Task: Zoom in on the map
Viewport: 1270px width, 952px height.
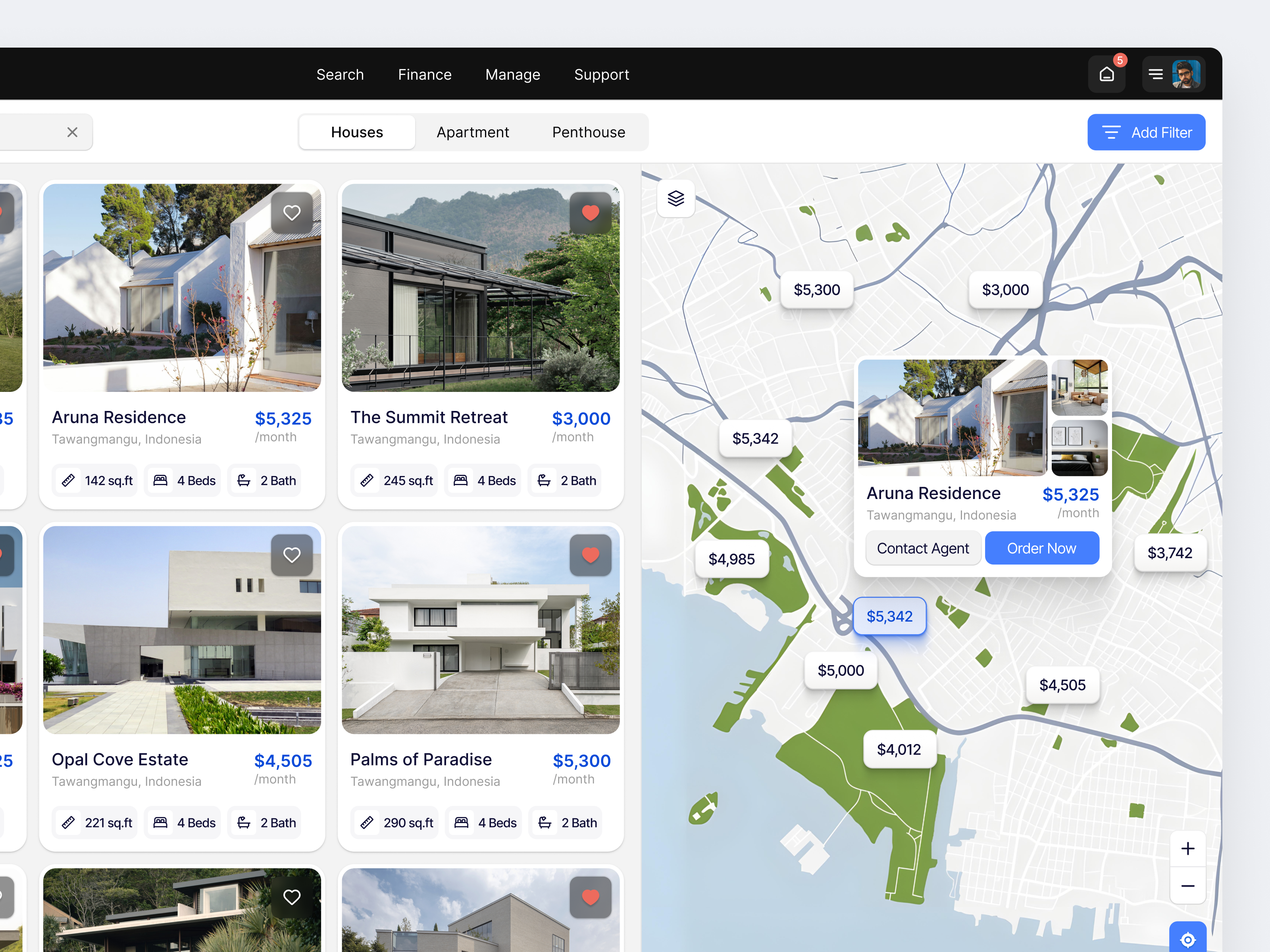Action: pyautogui.click(x=1188, y=848)
